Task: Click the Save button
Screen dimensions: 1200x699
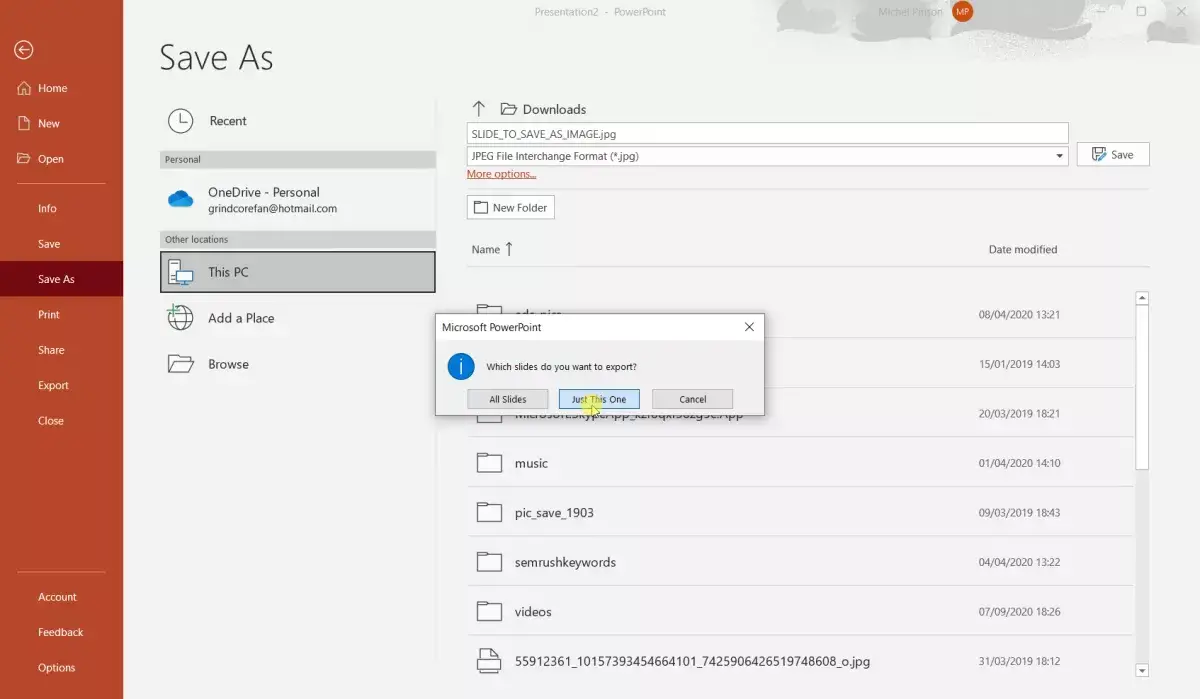Action: point(1112,154)
